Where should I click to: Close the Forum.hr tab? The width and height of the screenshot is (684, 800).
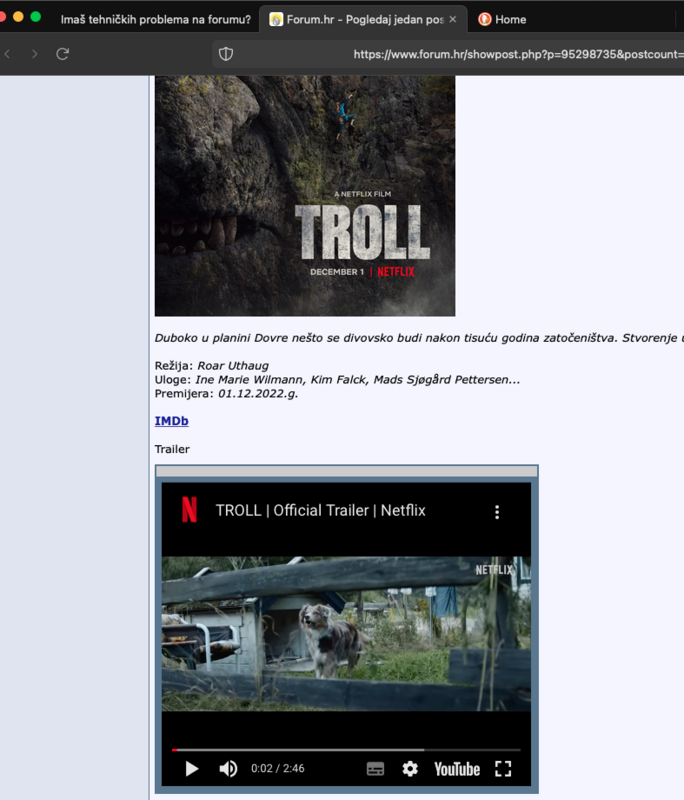pos(452,19)
